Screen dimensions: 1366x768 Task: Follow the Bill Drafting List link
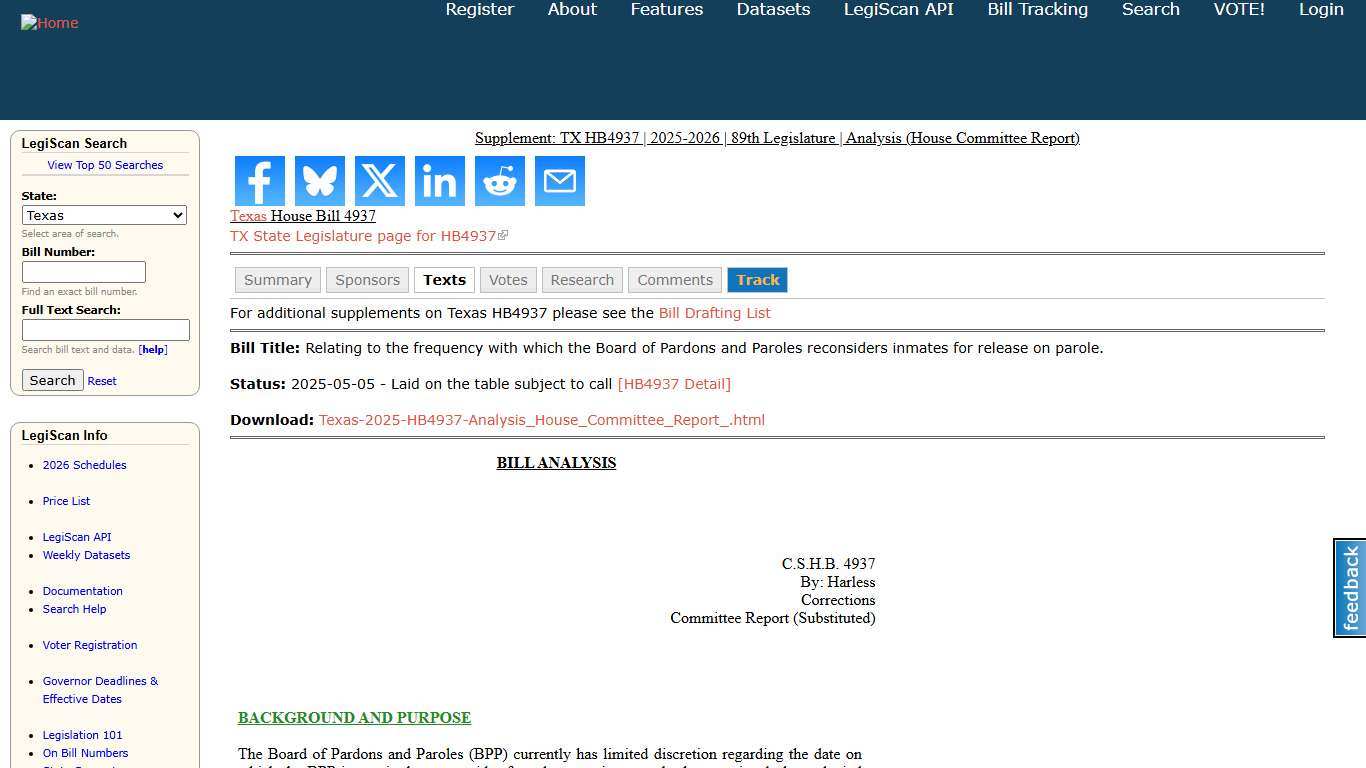(714, 313)
